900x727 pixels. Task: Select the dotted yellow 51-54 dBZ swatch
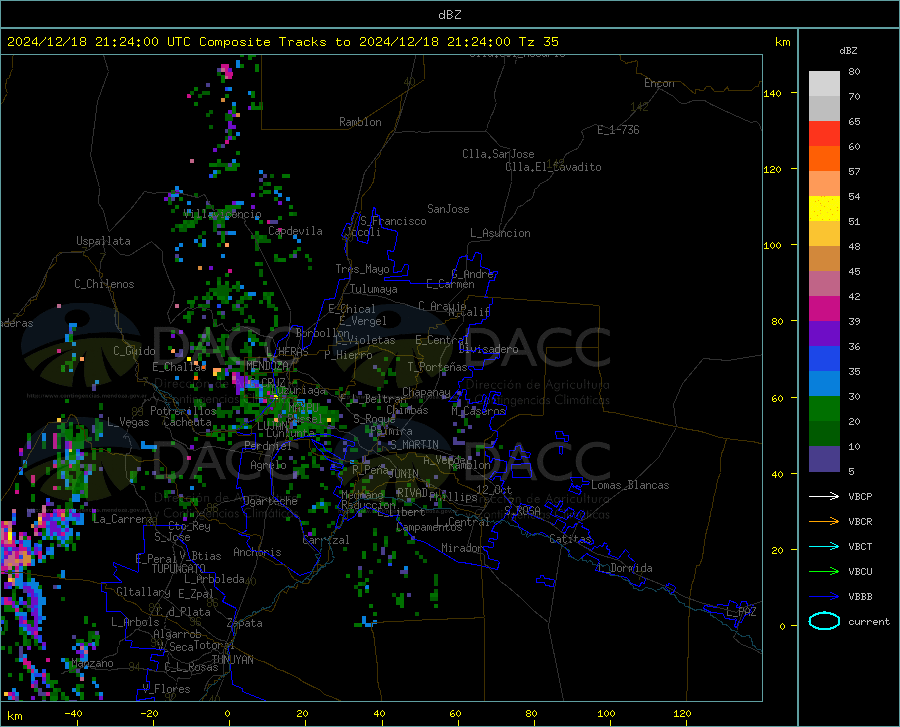824,208
